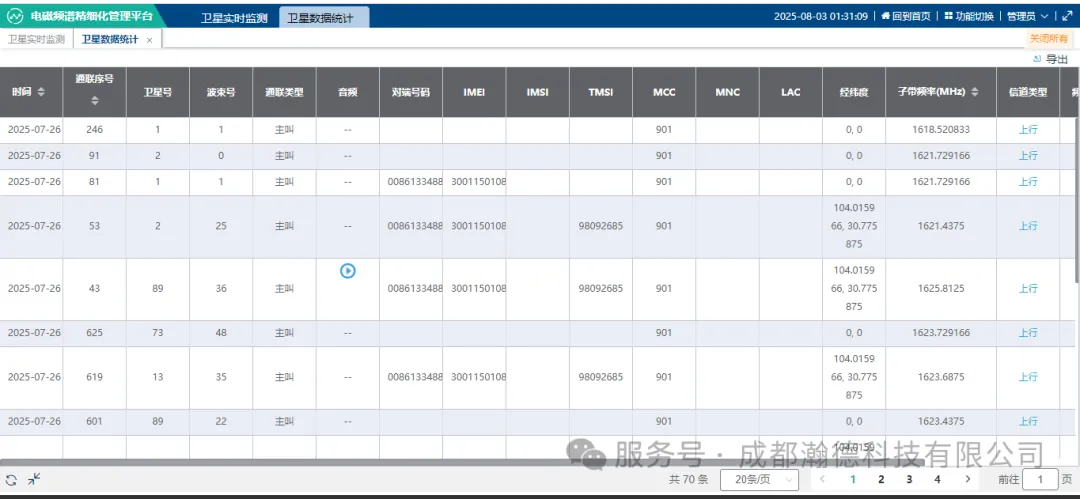Click 回到首页 link
The width and height of the screenshot is (1080, 499).
[x=911, y=16]
